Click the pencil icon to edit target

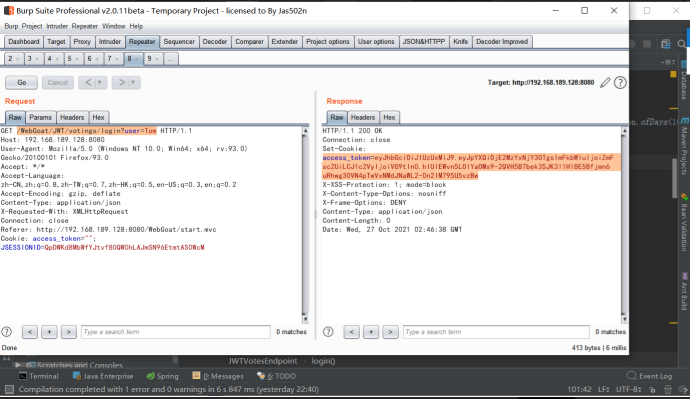click(x=606, y=82)
